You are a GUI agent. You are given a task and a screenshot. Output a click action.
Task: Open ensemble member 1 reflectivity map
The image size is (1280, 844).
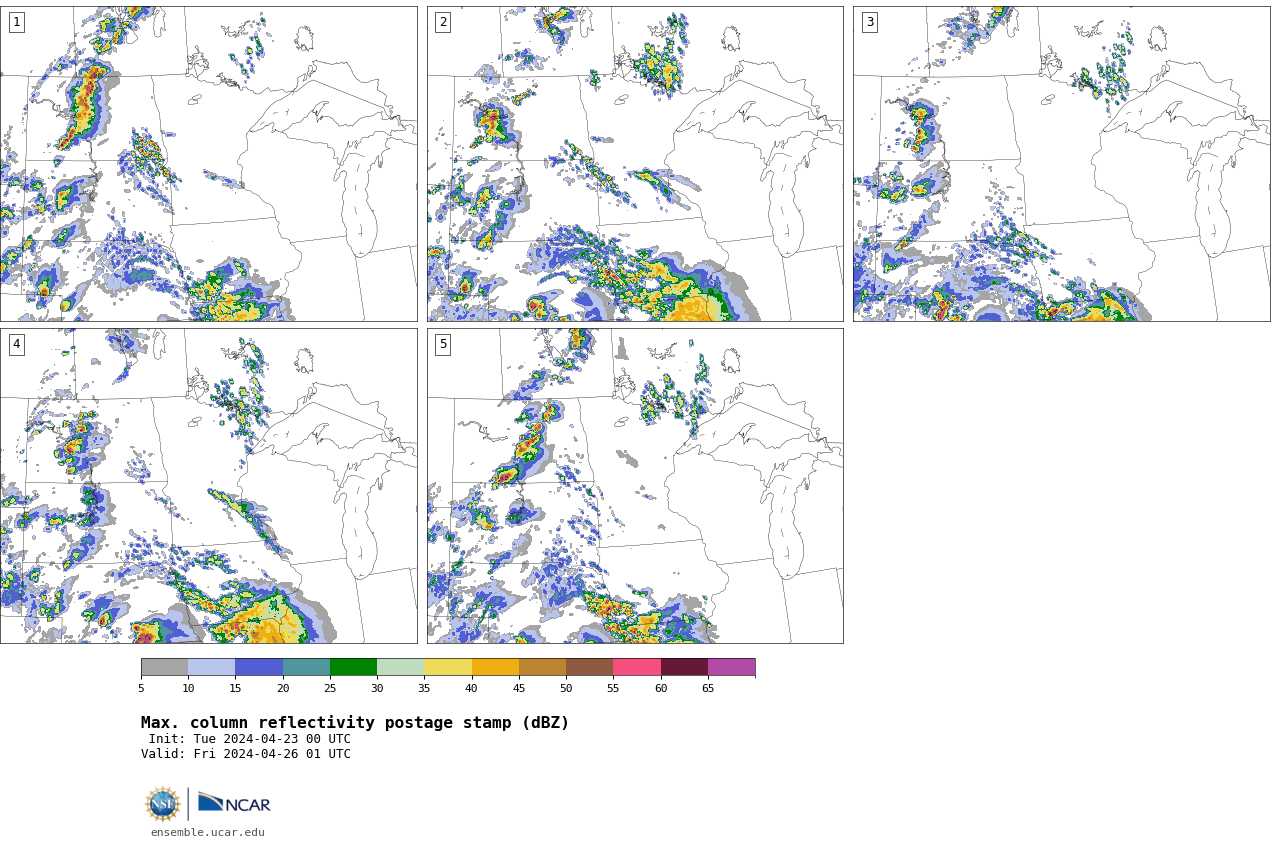point(208,164)
